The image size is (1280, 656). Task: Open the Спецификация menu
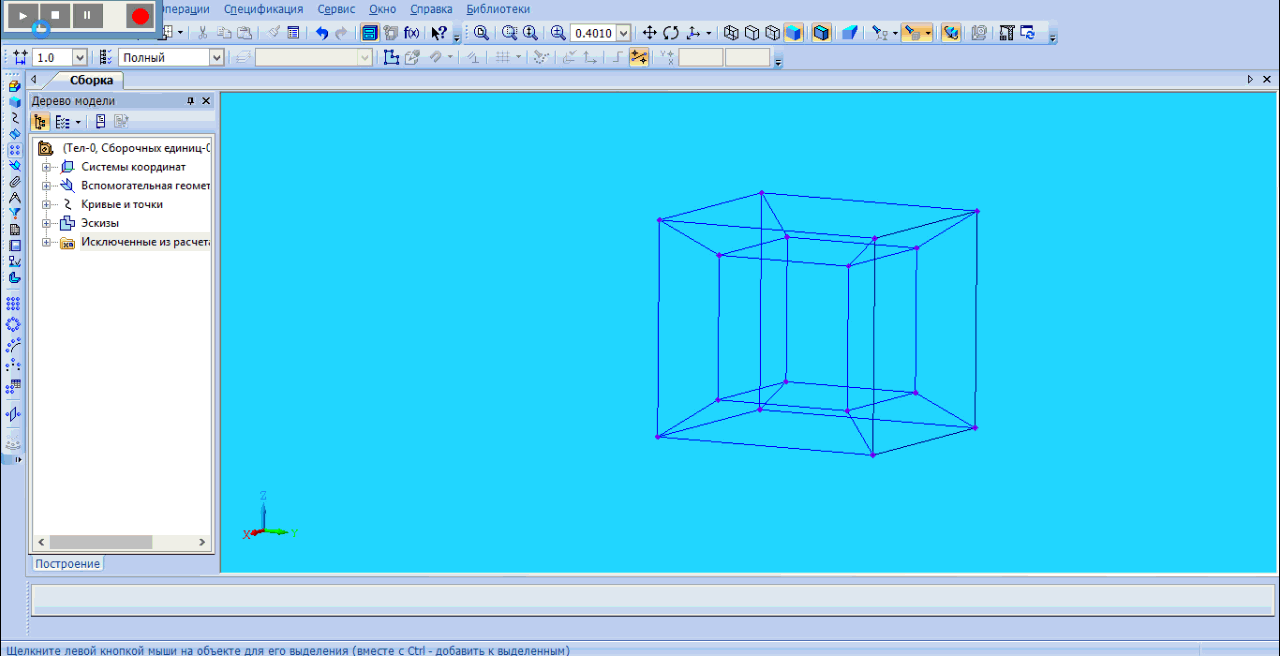point(263,9)
